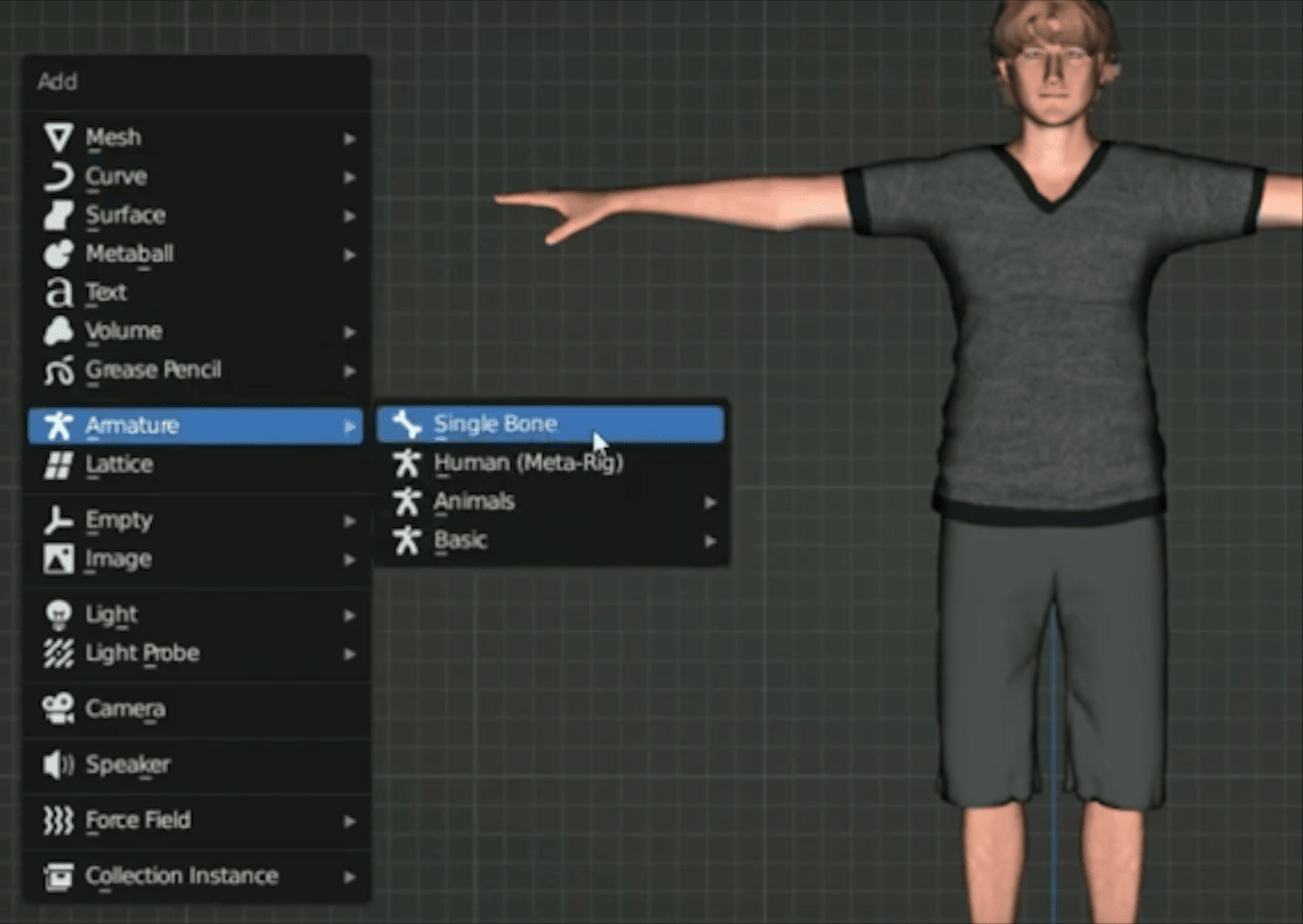The image size is (1303, 924).
Task: Expand the Force Field submenu arrow
Action: [350, 821]
